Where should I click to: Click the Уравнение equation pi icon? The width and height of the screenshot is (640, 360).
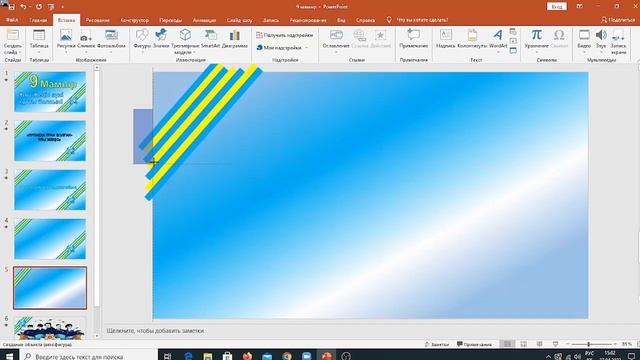pyautogui.click(x=536, y=36)
